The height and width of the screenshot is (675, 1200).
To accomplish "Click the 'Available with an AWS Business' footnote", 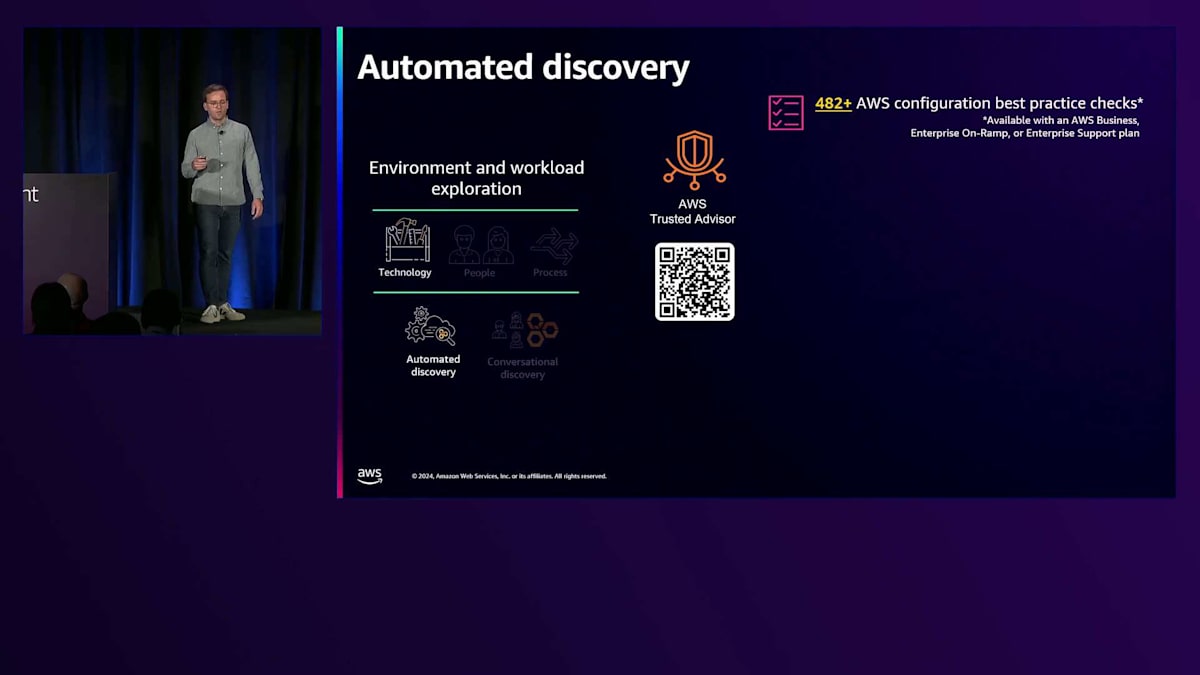I will [x=1061, y=120].
